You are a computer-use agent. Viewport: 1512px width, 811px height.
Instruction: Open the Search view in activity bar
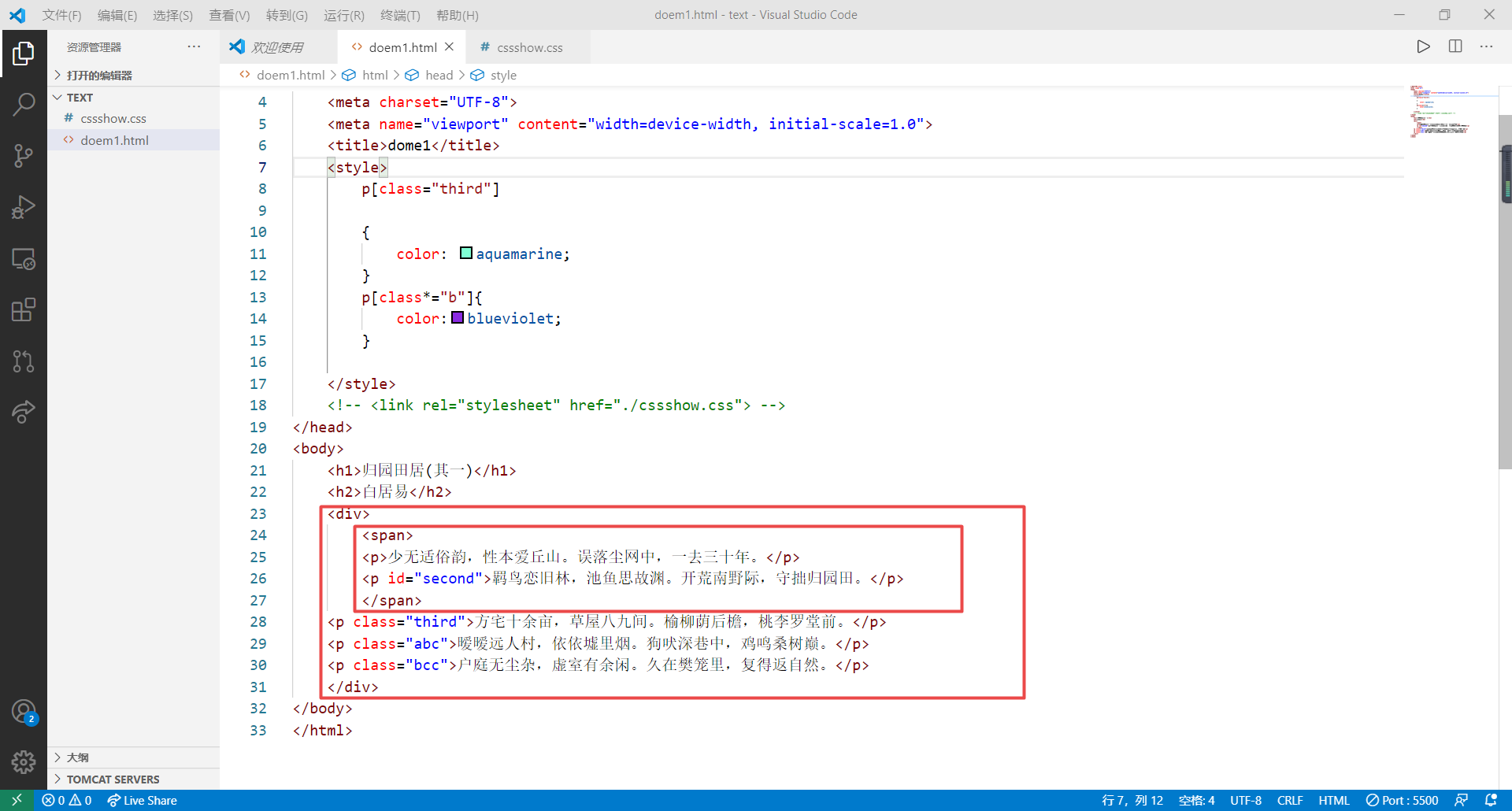click(x=24, y=104)
